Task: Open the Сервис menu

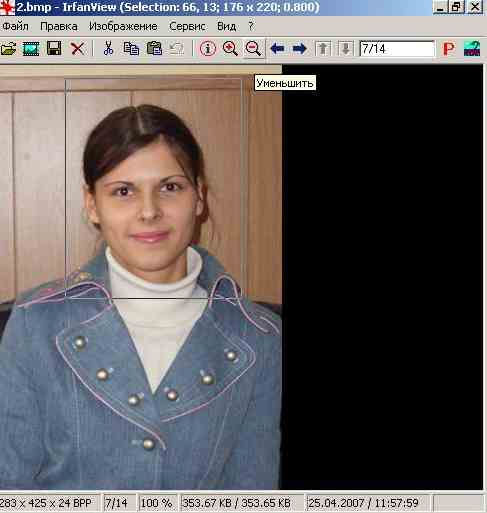Action: click(187, 26)
